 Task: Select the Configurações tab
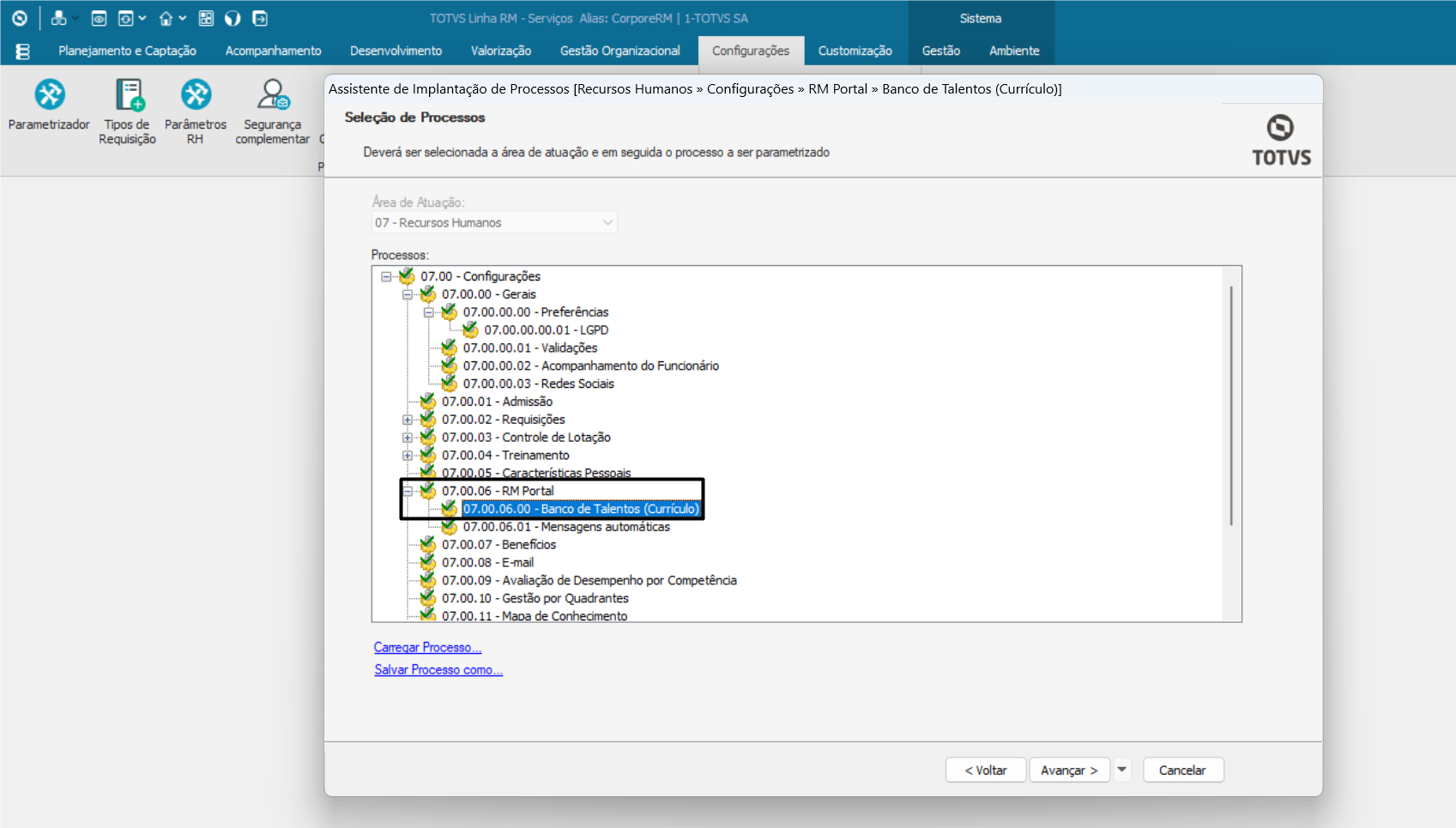(751, 51)
